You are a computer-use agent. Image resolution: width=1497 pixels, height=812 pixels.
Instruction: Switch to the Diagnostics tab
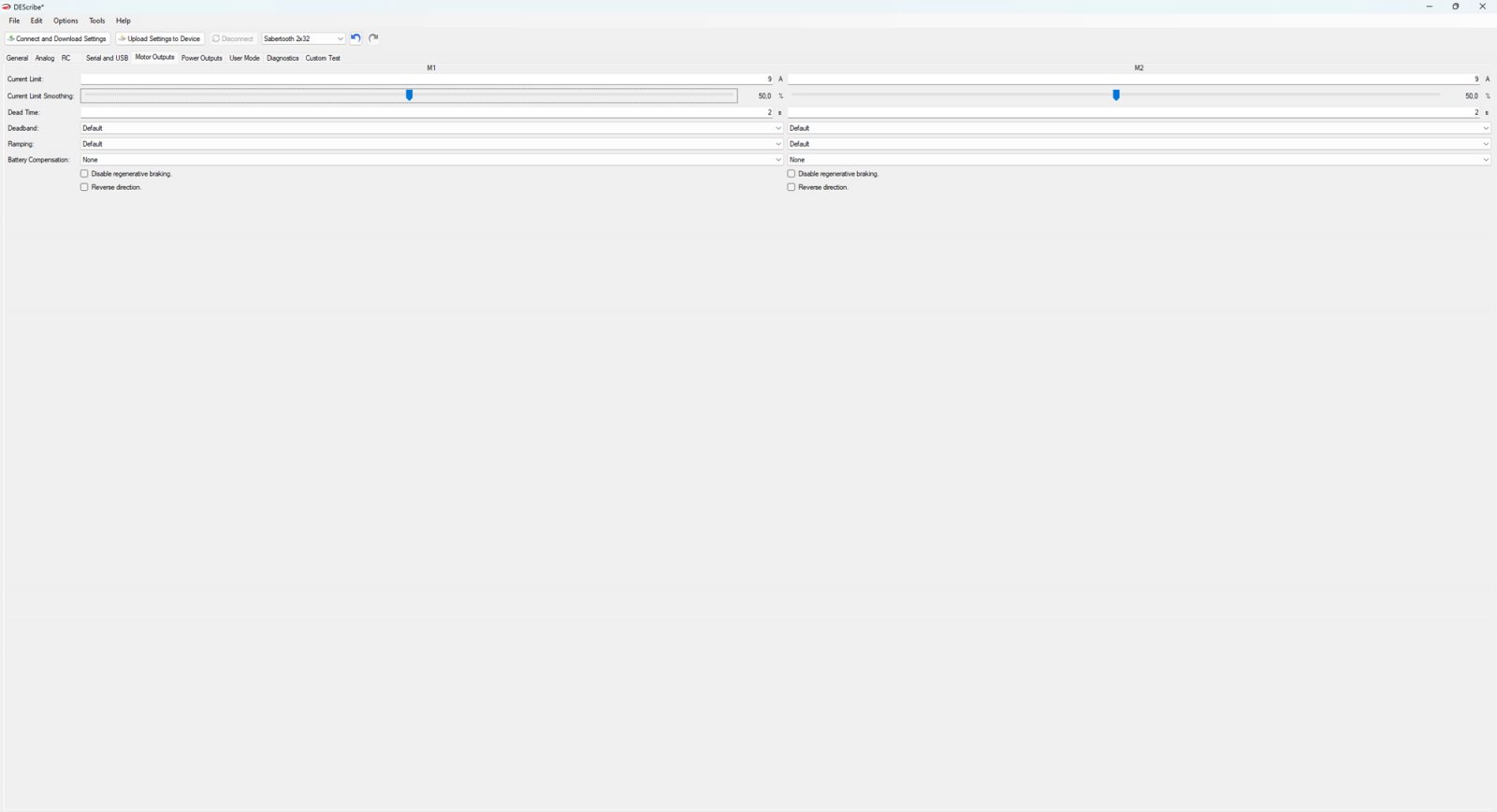[283, 58]
